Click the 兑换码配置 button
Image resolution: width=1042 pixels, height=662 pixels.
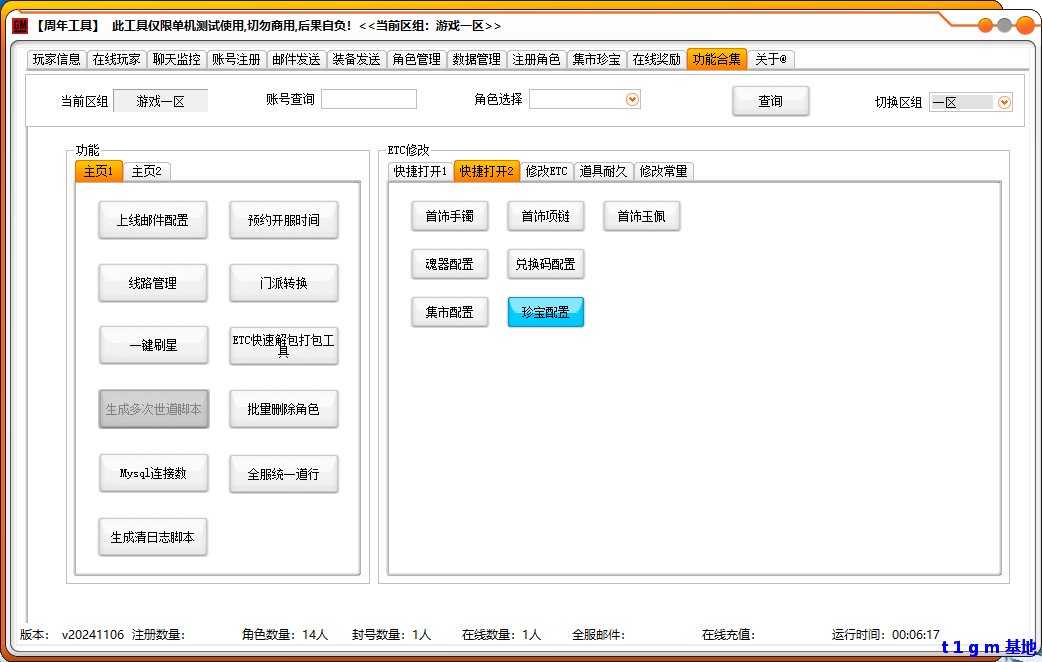[545, 264]
